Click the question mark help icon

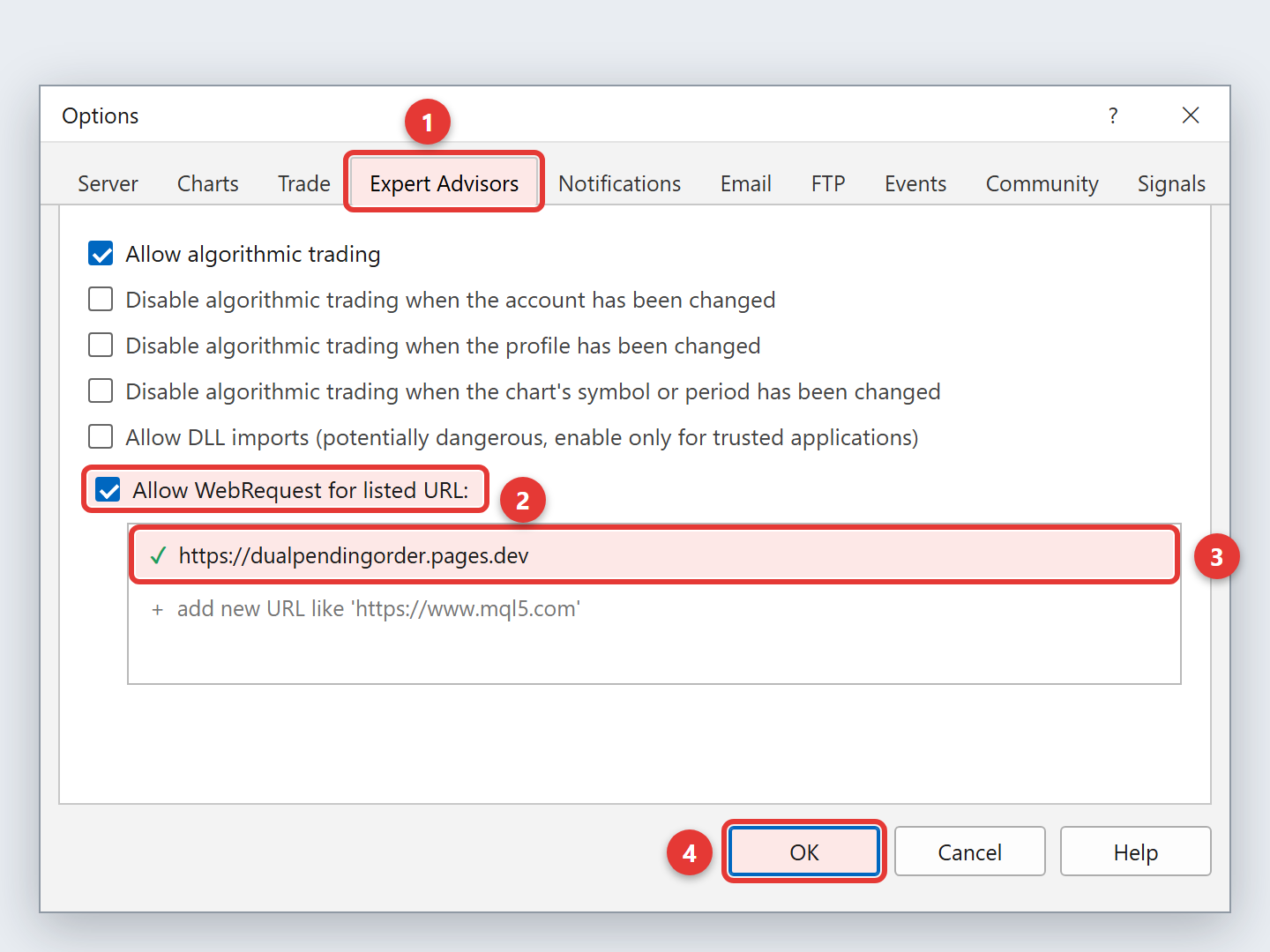click(x=1113, y=115)
